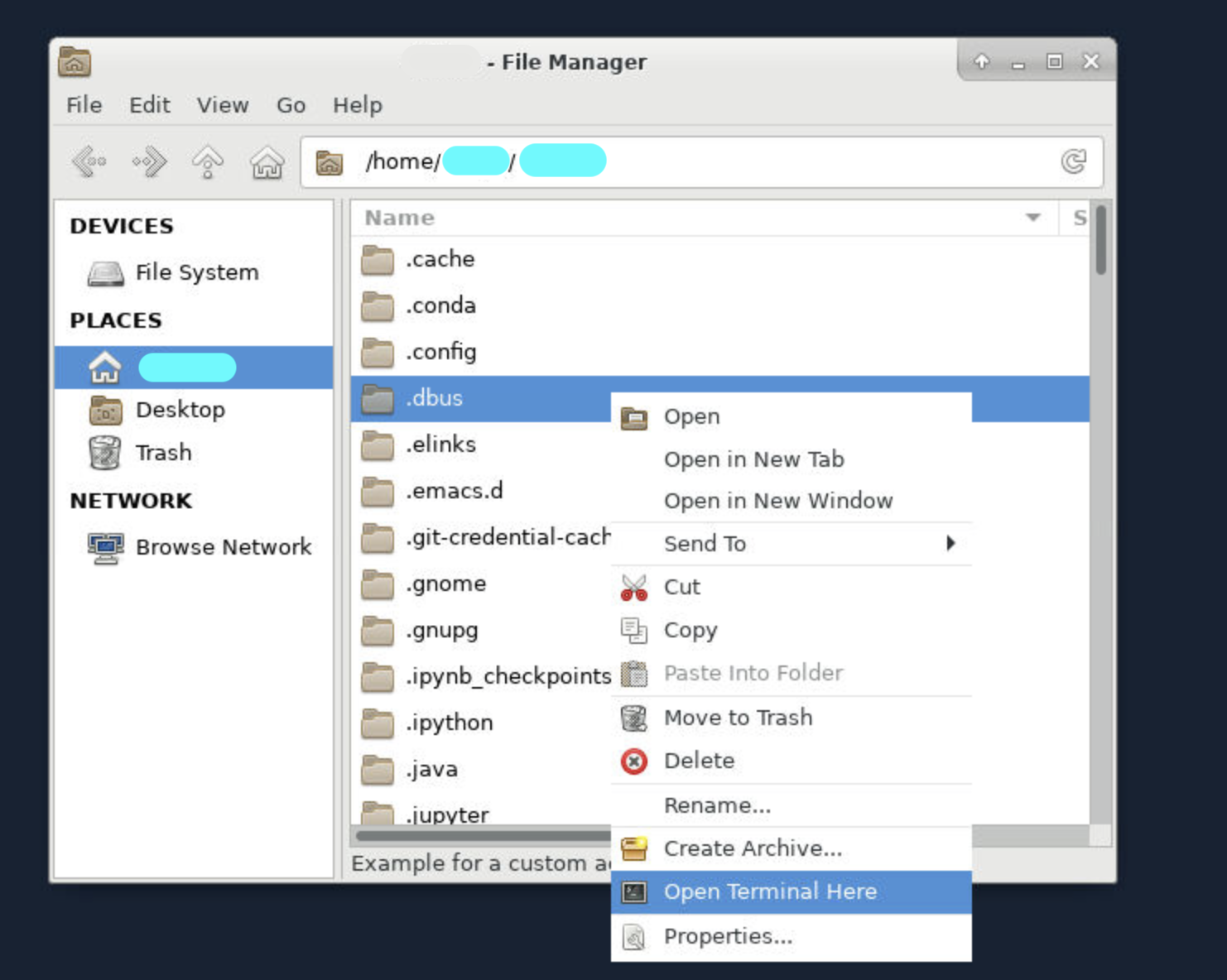Select Browse Network in the sidebar
The width and height of the screenshot is (1227, 980).
coord(223,547)
